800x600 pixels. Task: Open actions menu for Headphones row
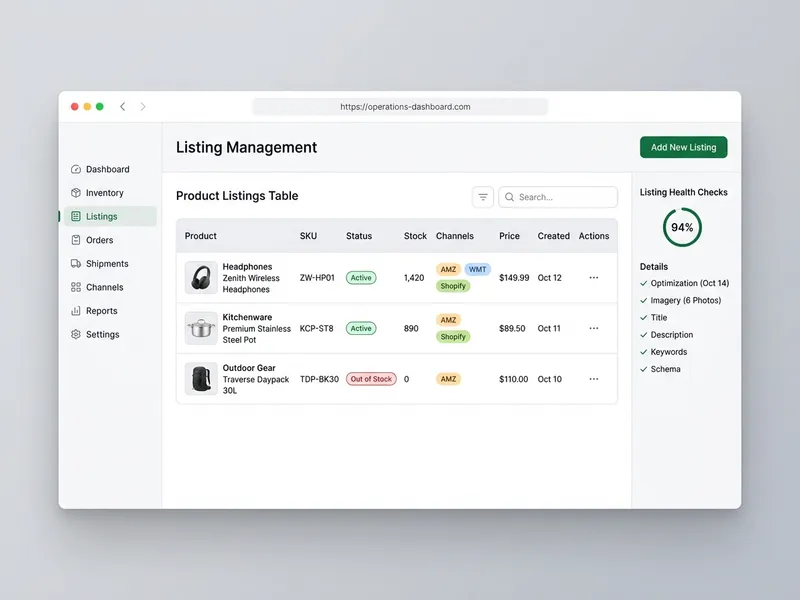(x=594, y=278)
